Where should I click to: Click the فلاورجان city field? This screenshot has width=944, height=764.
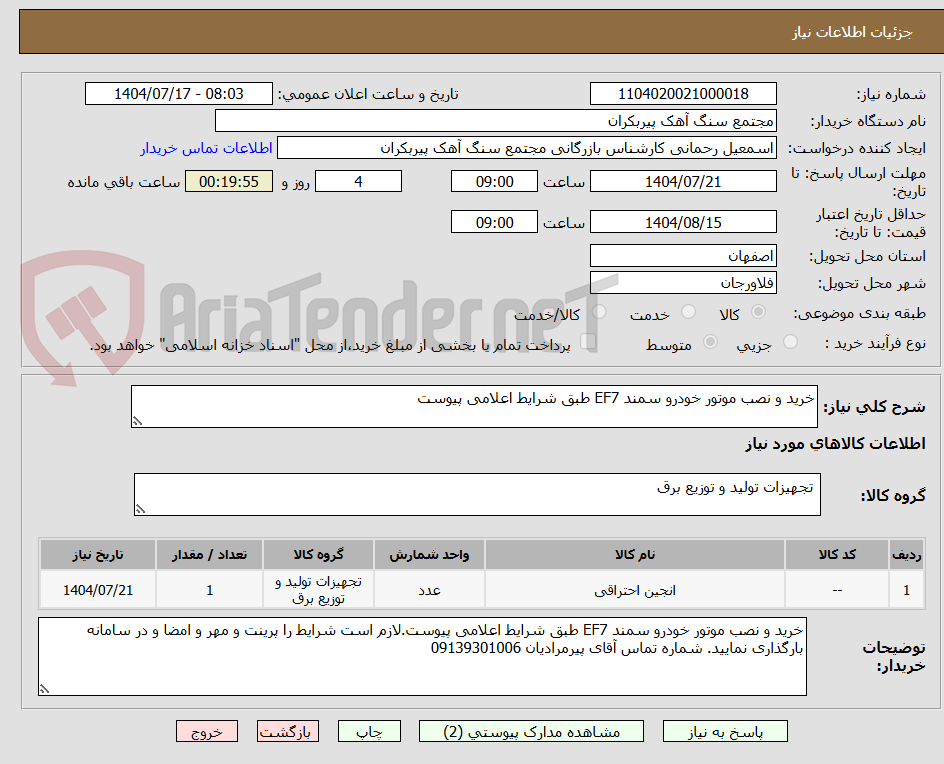pyautogui.click(x=683, y=283)
